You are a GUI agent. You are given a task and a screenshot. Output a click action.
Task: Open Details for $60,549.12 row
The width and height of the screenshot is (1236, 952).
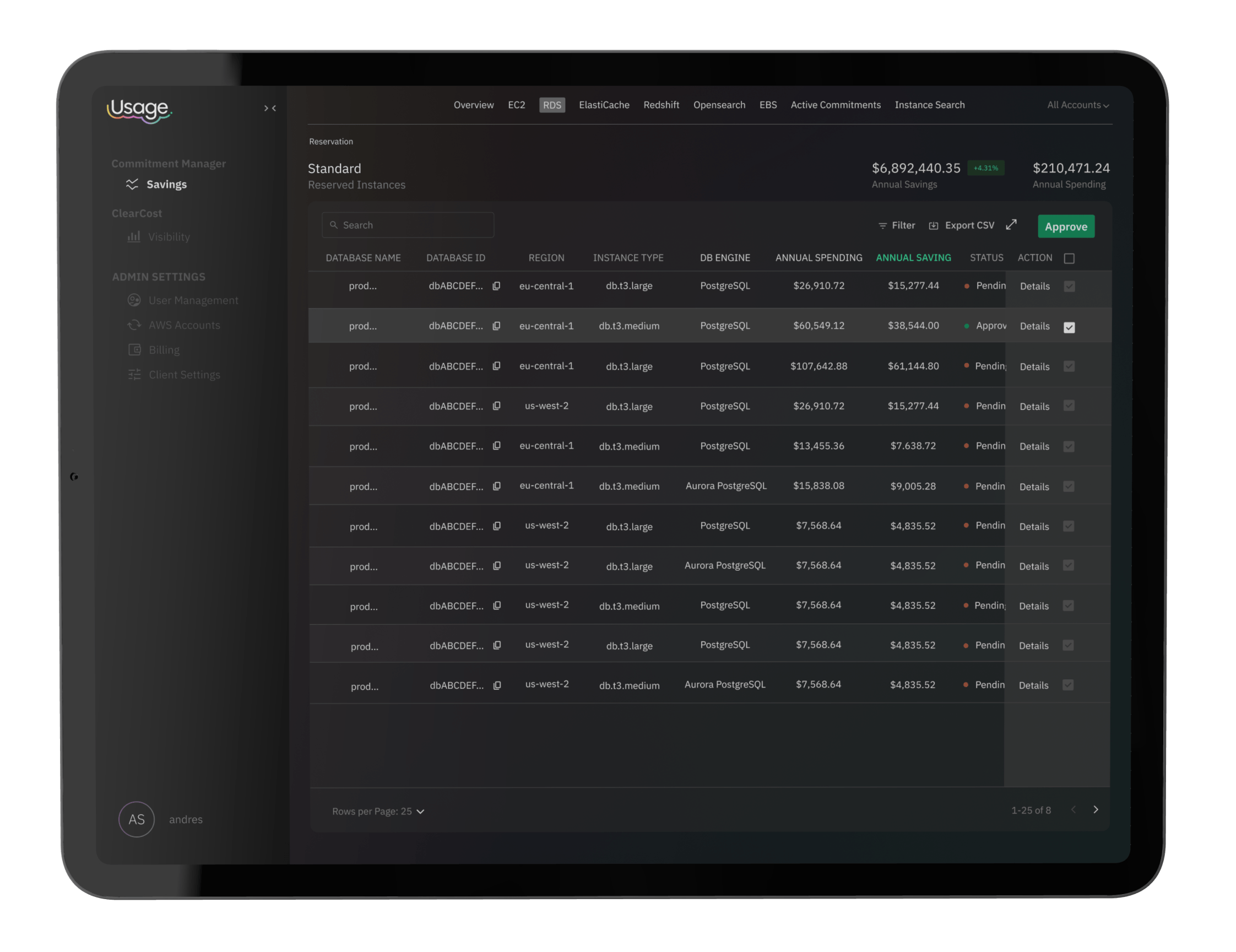pos(1034,326)
